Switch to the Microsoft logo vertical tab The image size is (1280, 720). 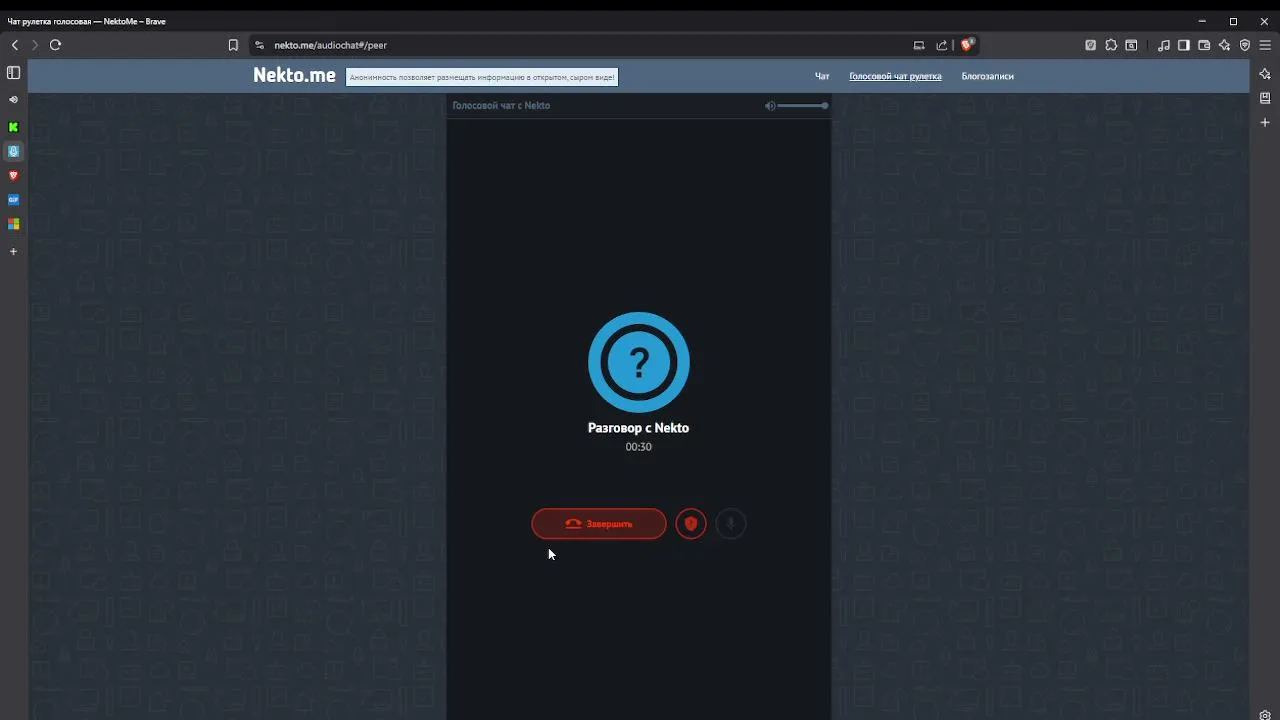13,224
